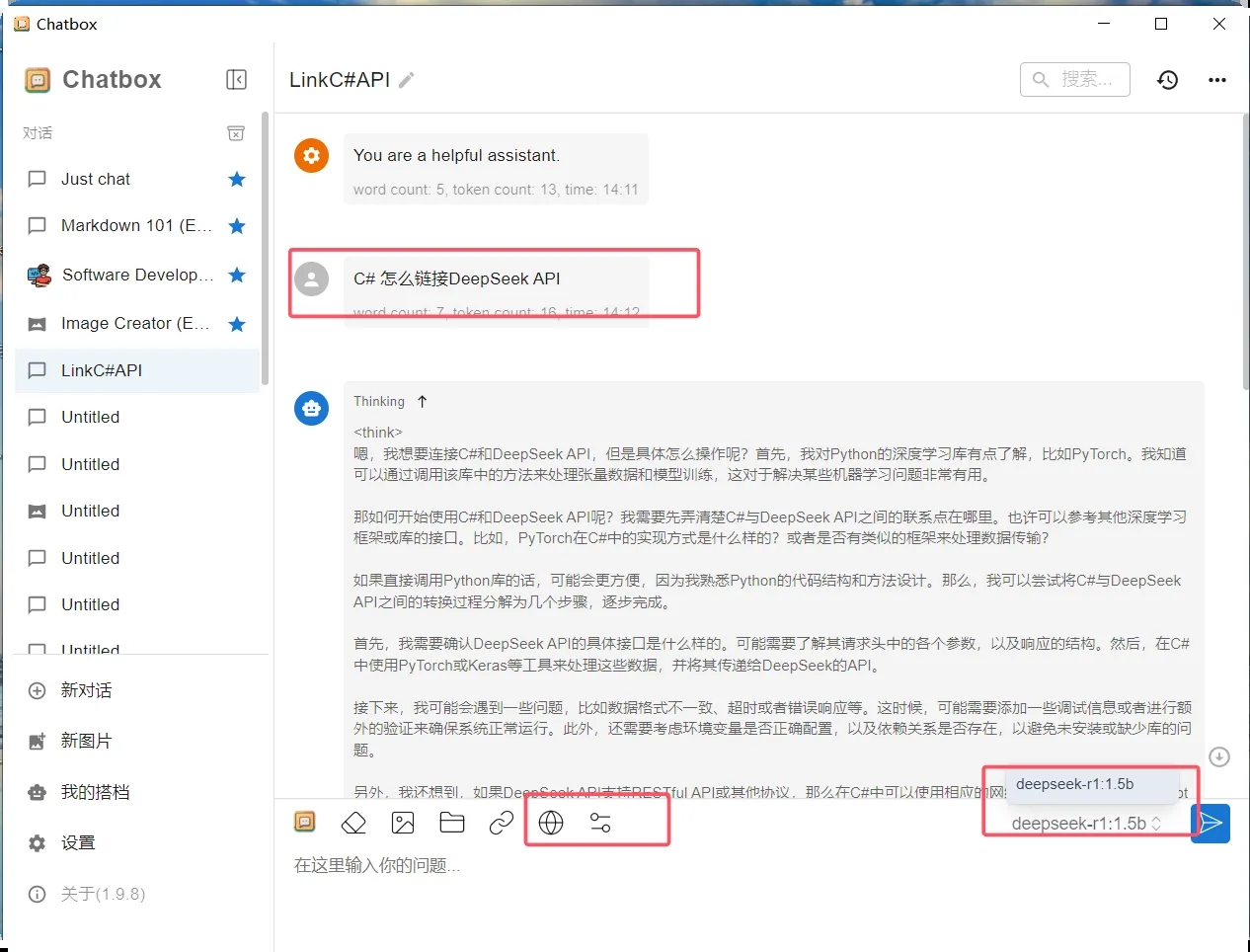Open the Software Developer conversation

pos(137,275)
